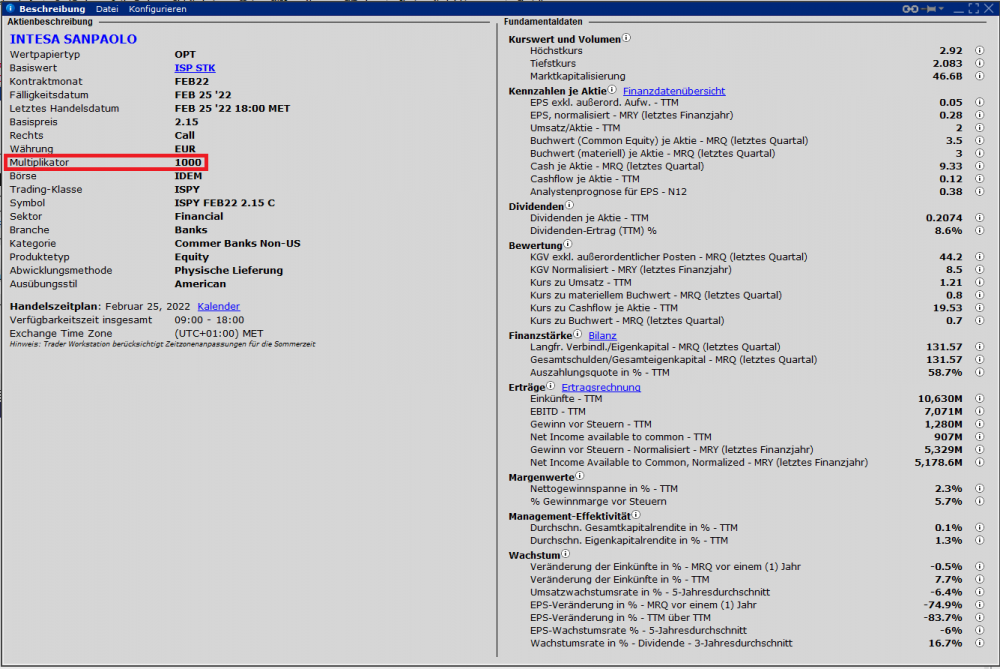Click the window linking chain icon
This screenshot has width=1000, height=669.
click(910, 9)
